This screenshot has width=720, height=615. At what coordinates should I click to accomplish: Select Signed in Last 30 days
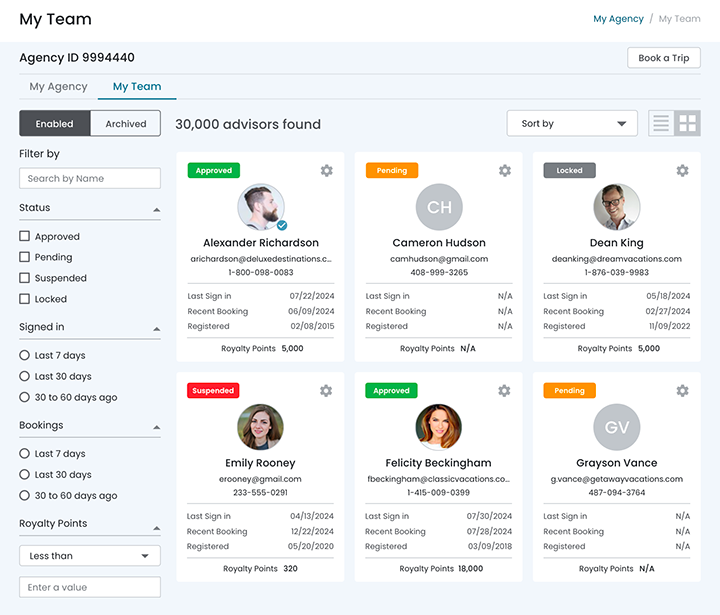click(25, 377)
